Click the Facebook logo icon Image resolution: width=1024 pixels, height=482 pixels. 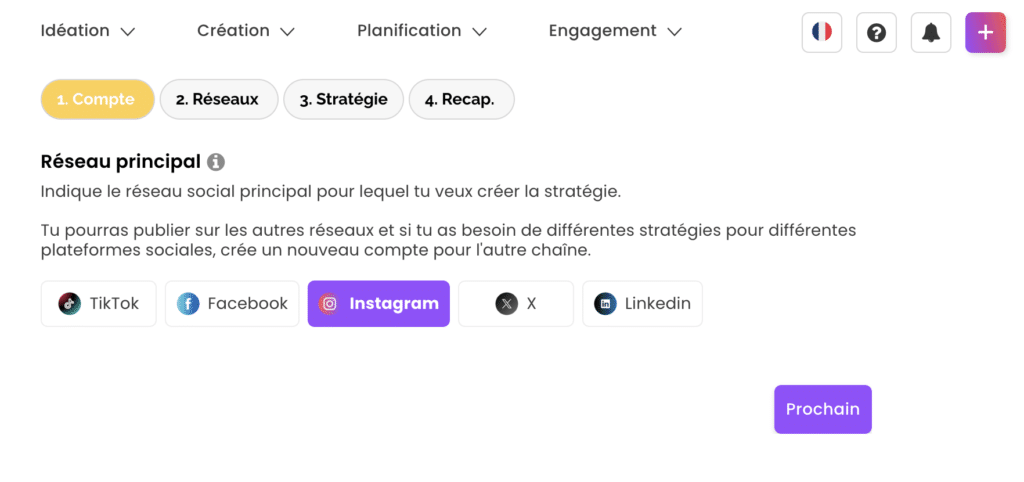tap(188, 304)
